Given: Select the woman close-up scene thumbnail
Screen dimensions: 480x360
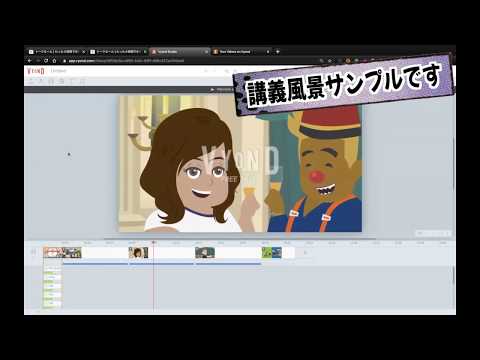Looking at the screenshot, I should coord(138,253).
